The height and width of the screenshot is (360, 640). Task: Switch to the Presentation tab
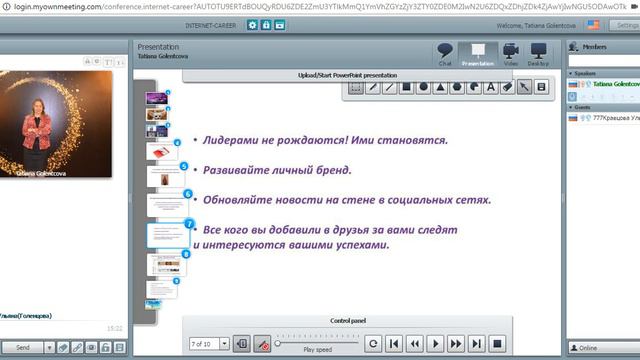point(478,55)
